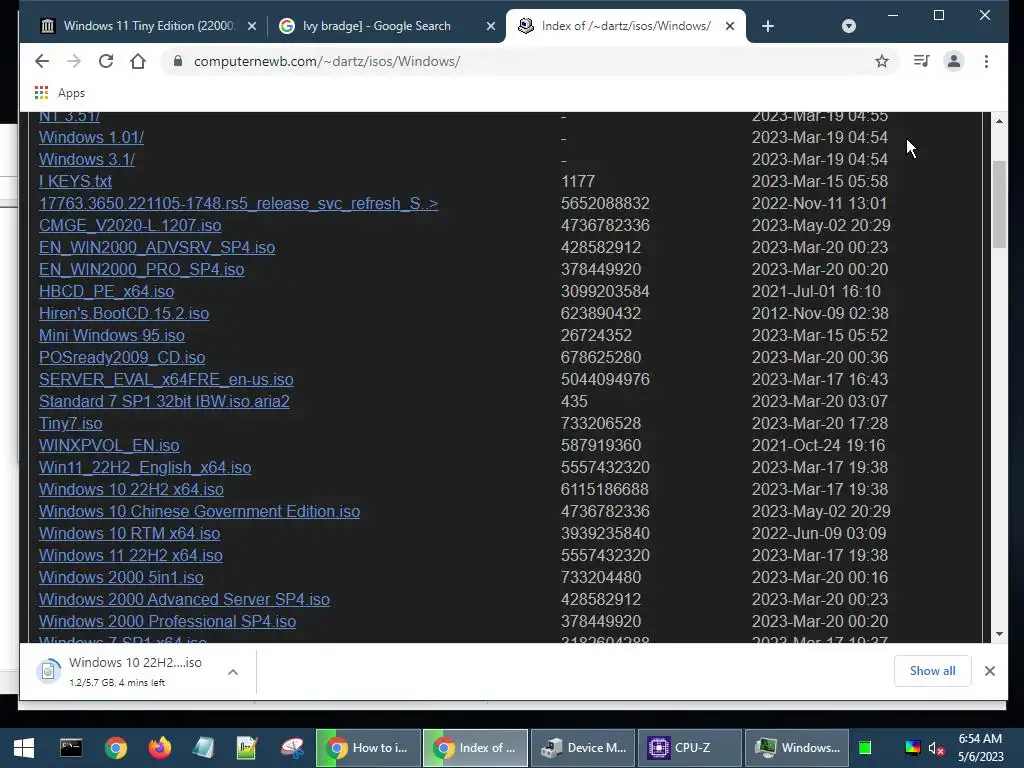
Task: Open the ! KEYS.txt link
Action: [75, 182]
